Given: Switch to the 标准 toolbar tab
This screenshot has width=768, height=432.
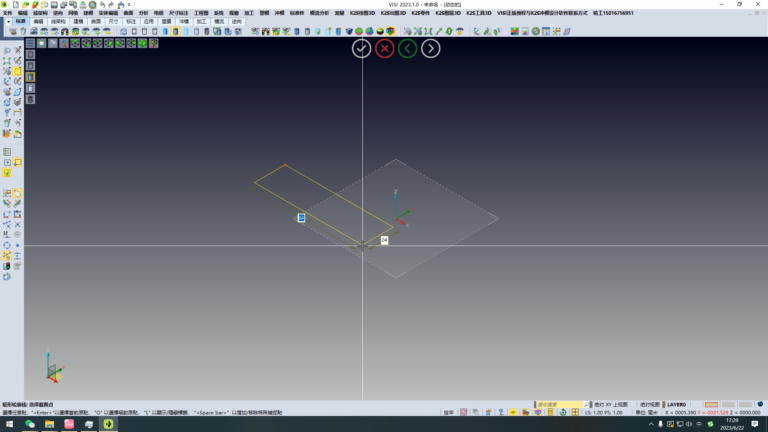Looking at the screenshot, I should (21, 22).
